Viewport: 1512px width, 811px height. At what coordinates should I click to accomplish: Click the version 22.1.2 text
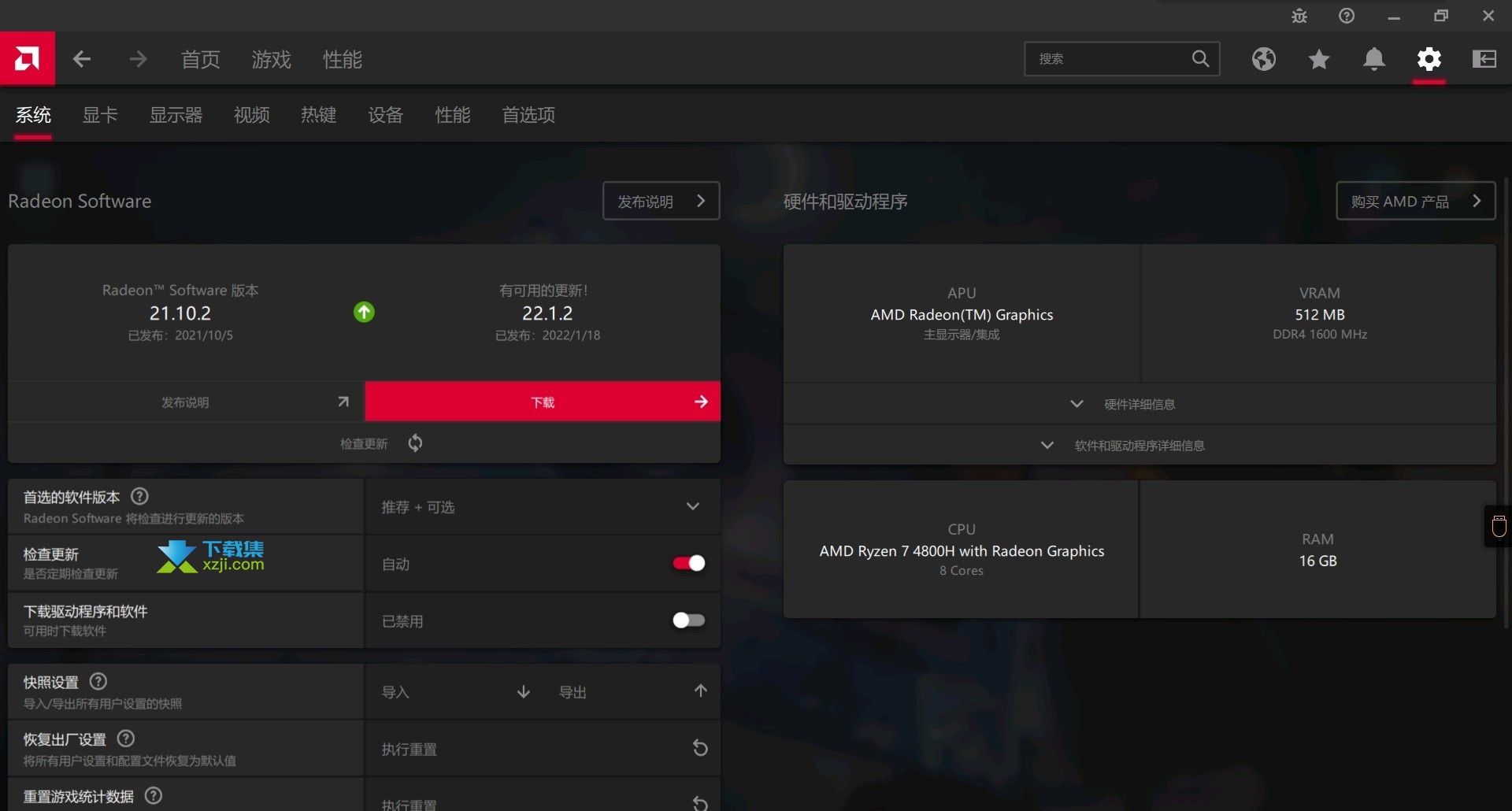coord(547,313)
